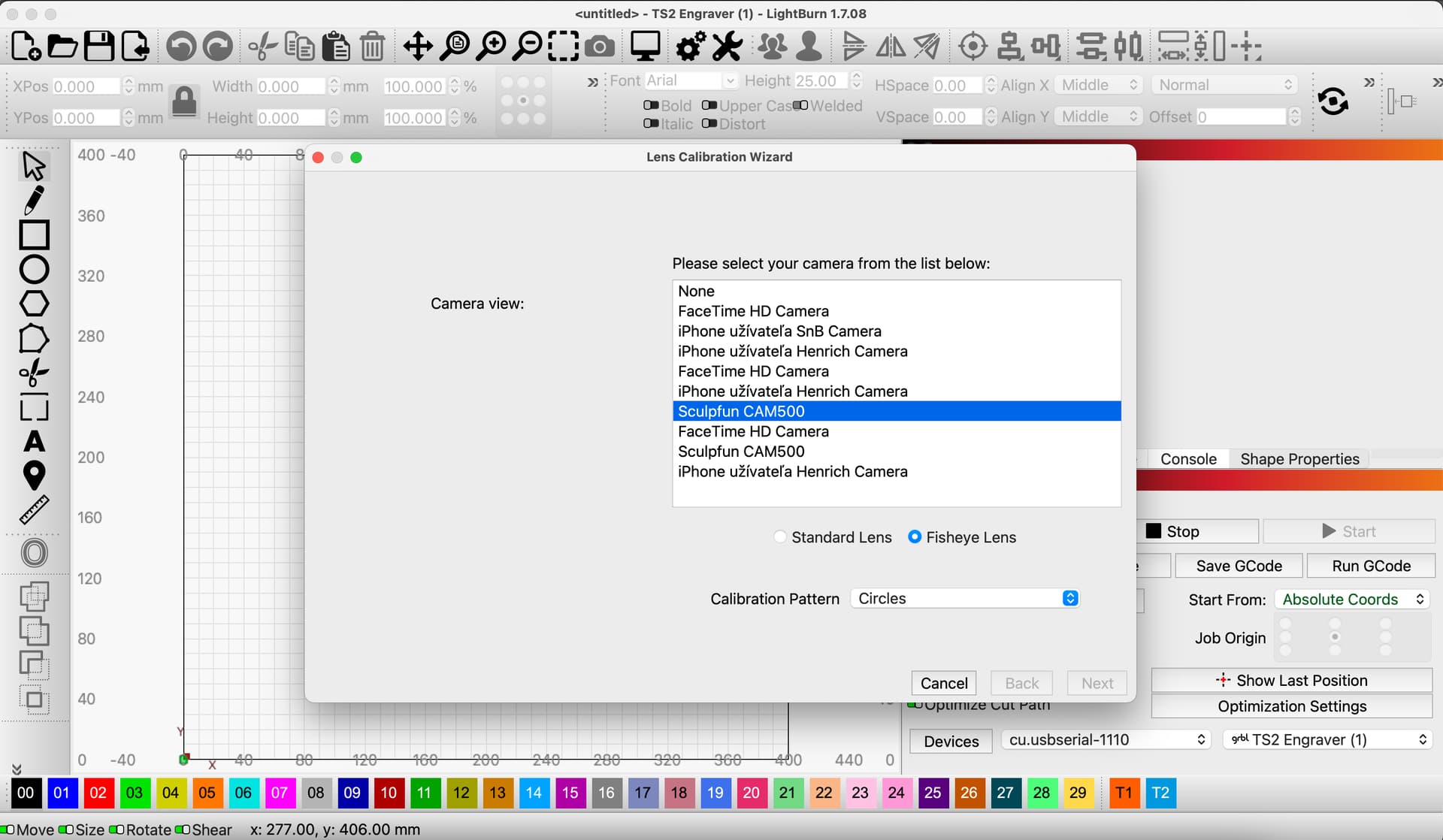Click the XPos input field
The image size is (1443, 840).
coord(86,86)
